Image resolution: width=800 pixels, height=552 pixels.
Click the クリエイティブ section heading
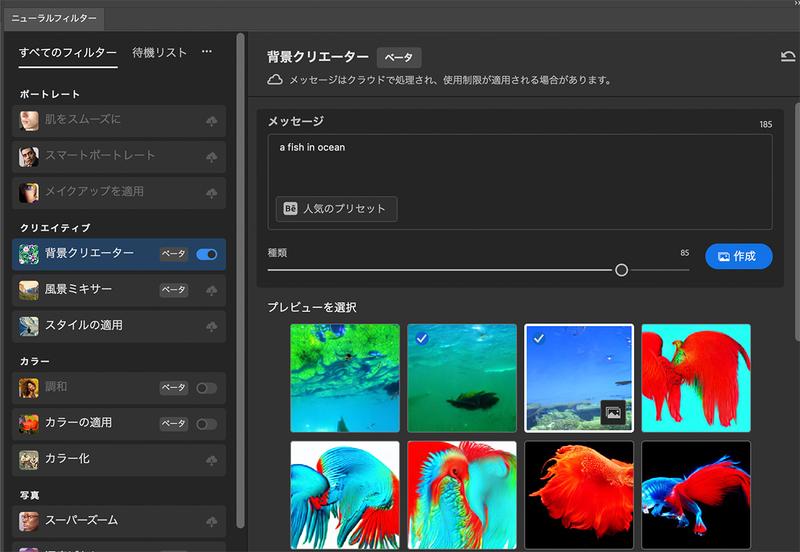click(55, 228)
